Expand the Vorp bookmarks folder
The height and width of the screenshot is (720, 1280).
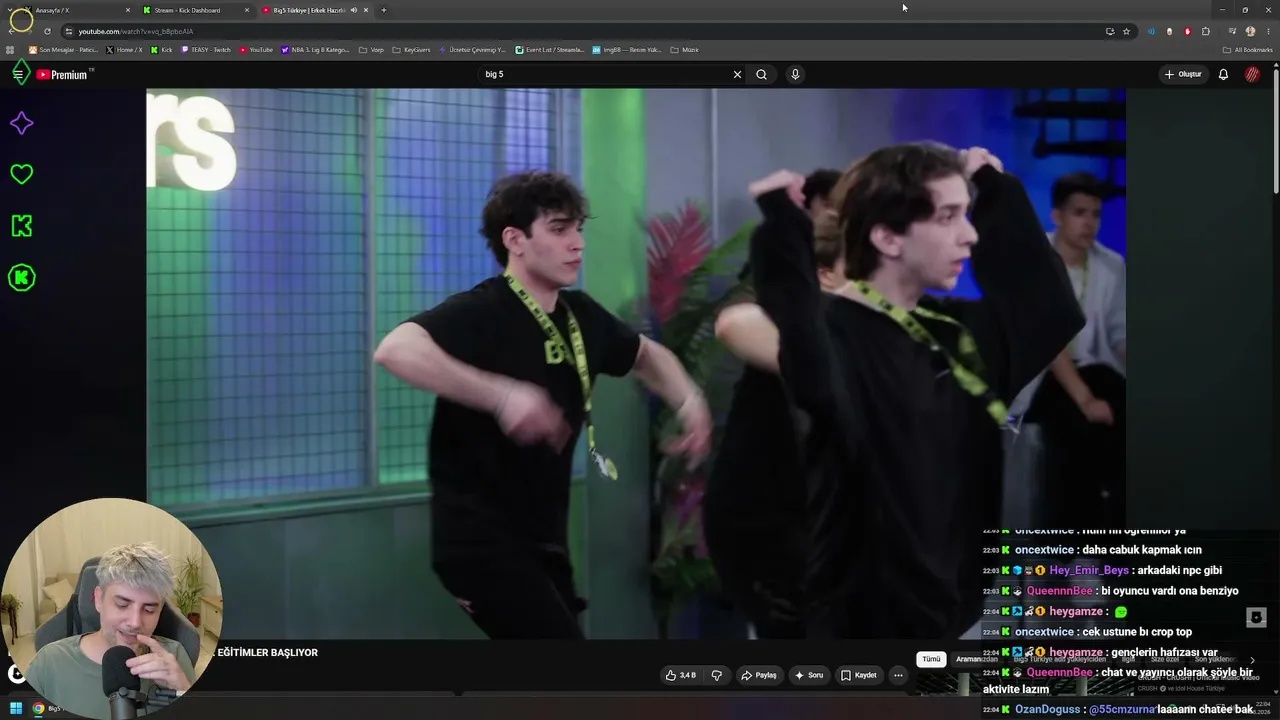click(371, 50)
